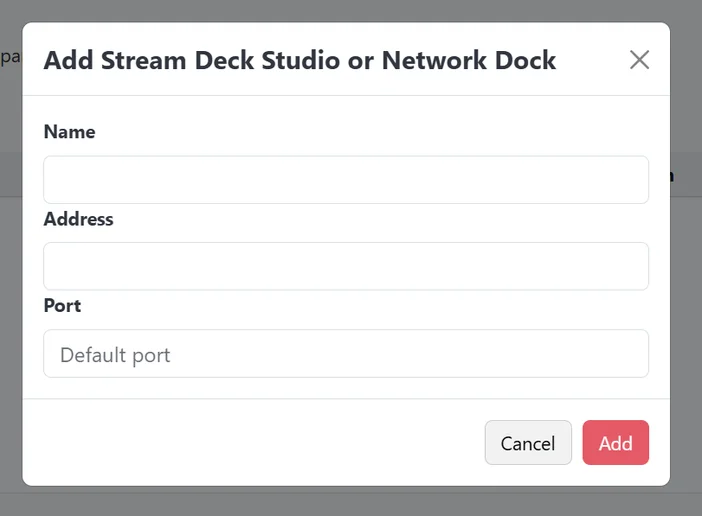The width and height of the screenshot is (702, 516).
Task: Click the dimmed backdrop left of the dialog
Action: click(x=10, y=300)
